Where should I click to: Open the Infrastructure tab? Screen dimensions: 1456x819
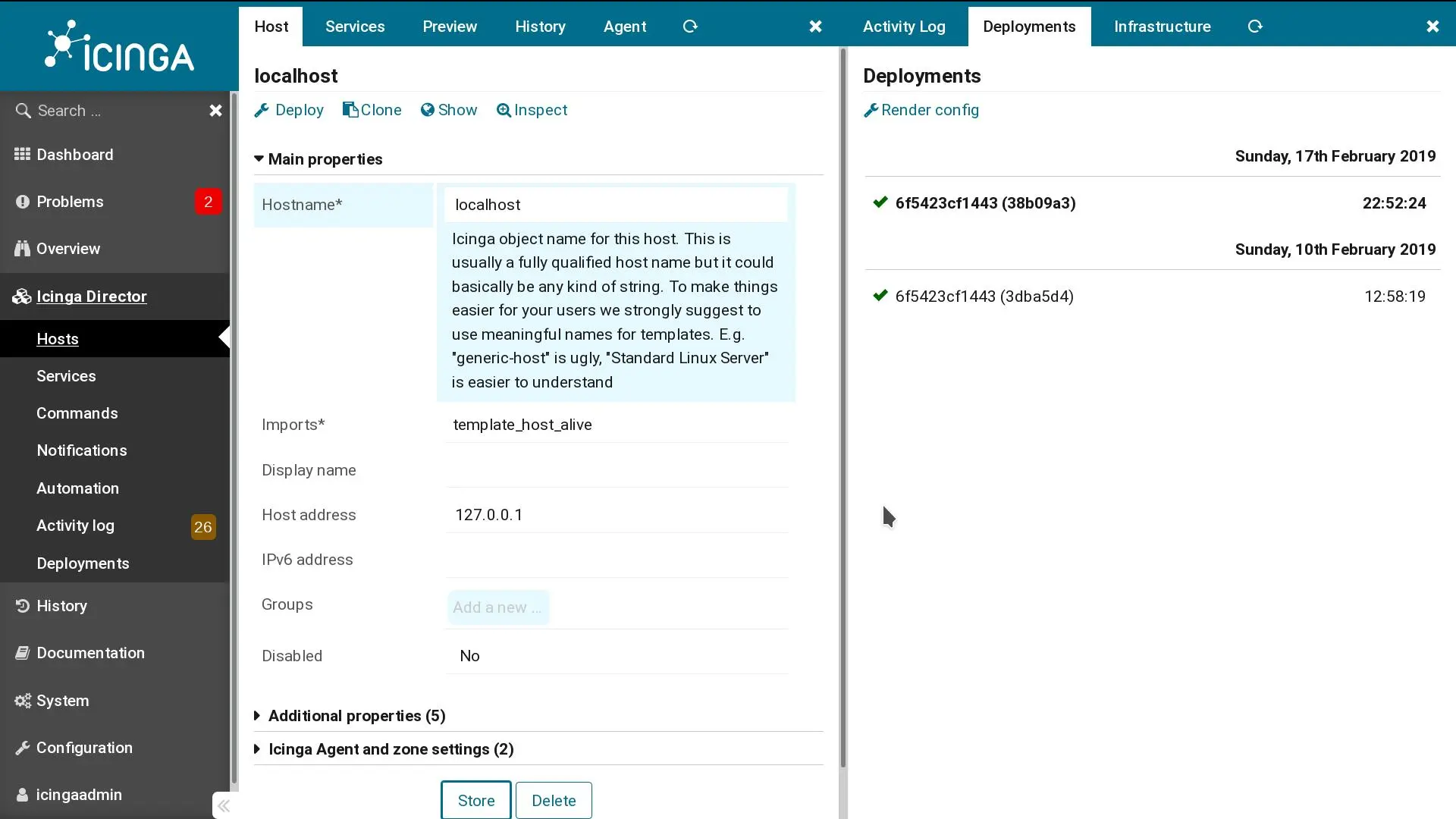1162,27
